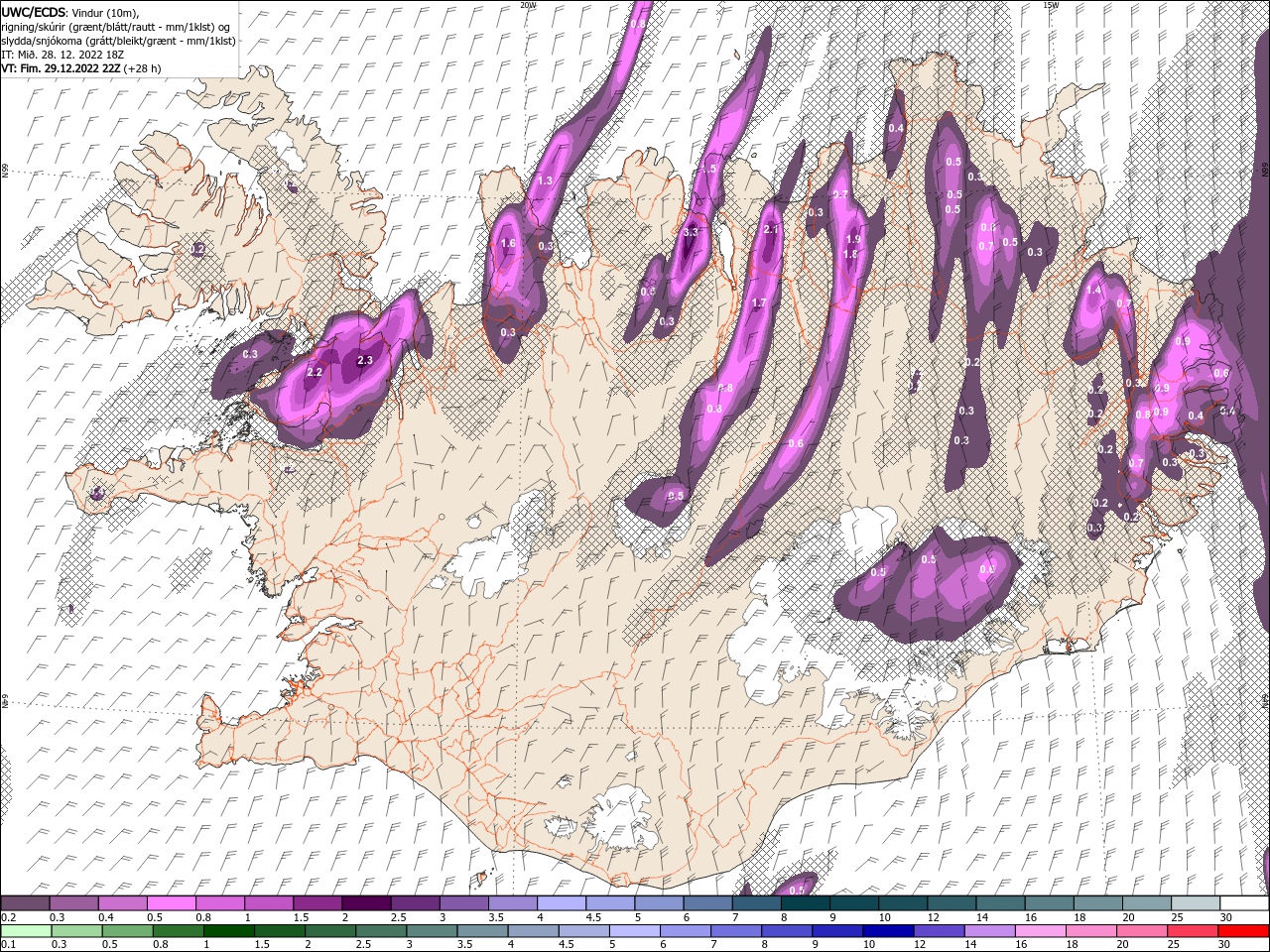This screenshot has height=952, width=1270.
Task: Click the grey-green rain swatch between 3 and 3.5
Action: [x=433, y=931]
